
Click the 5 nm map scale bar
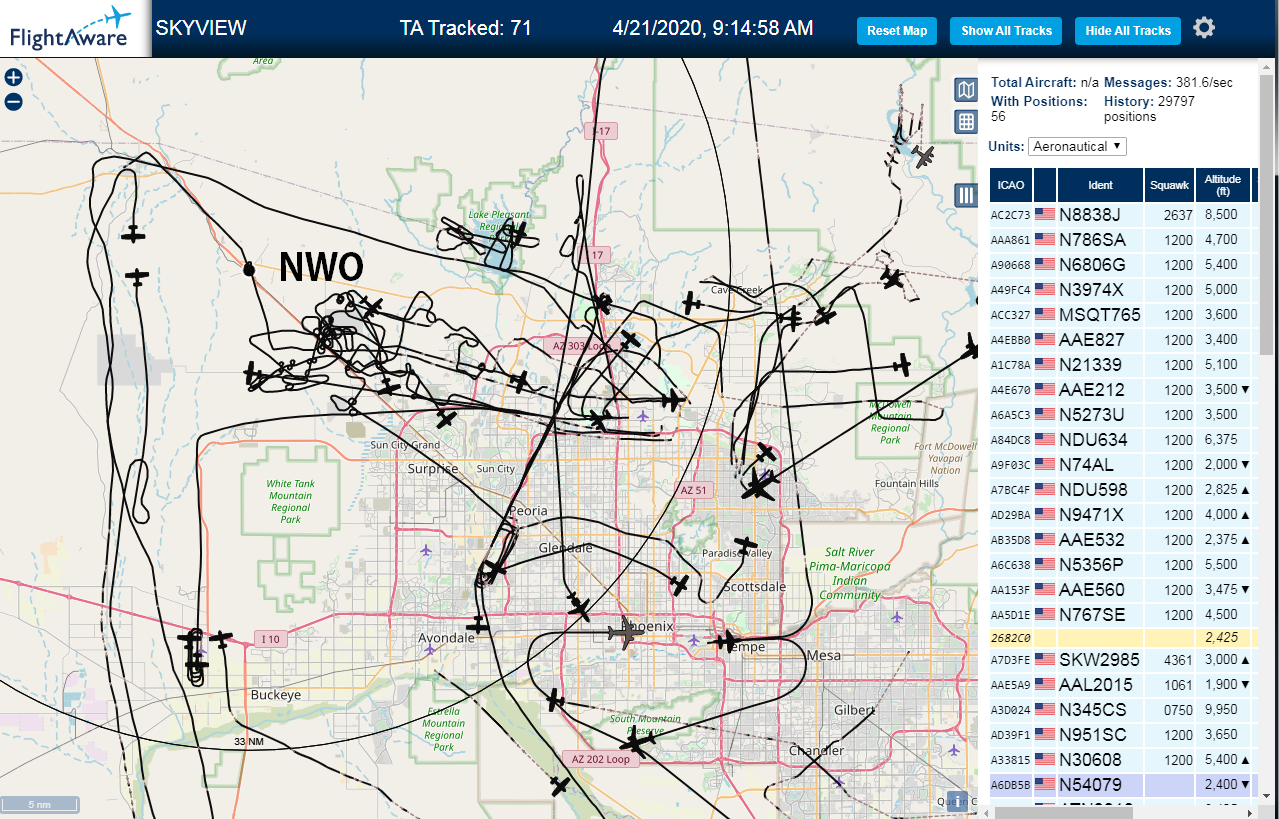click(40, 804)
